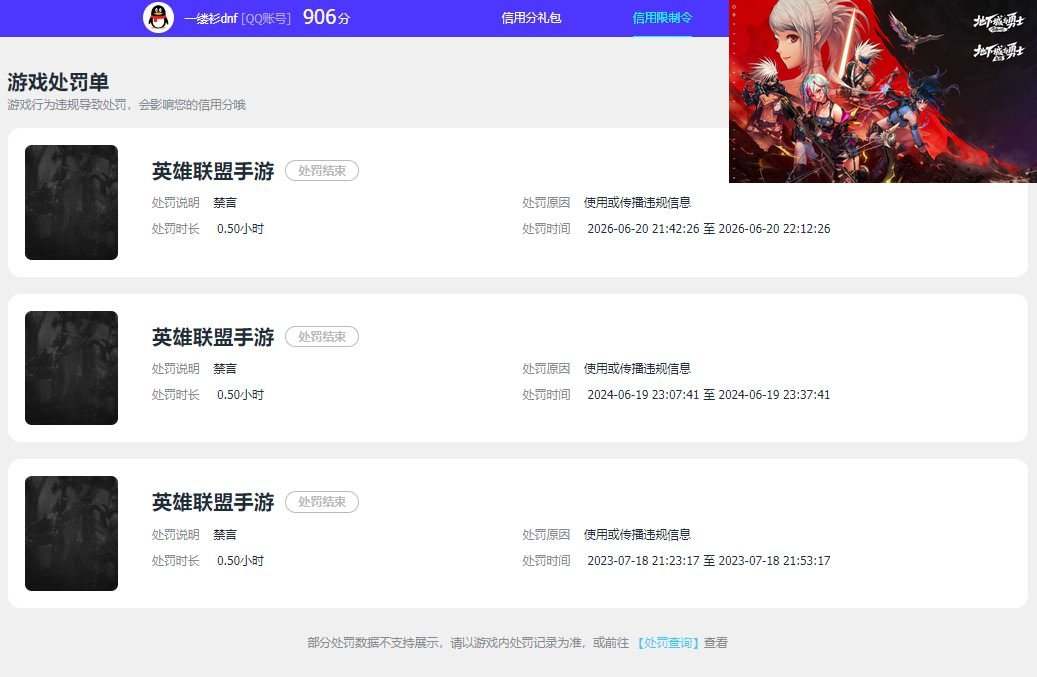Switch to the 信用限制令 tab

tap(662, 18)
